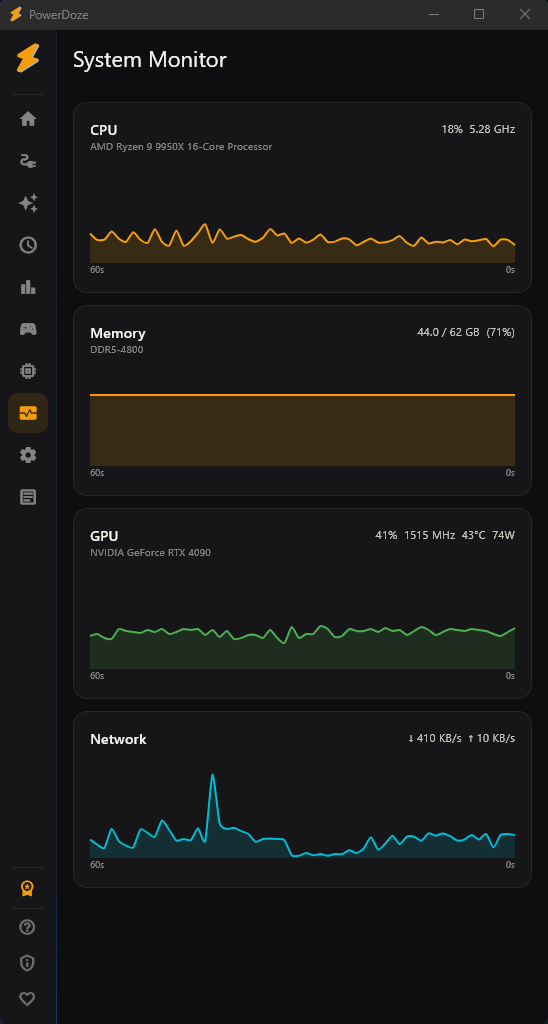Open the settings gear sidebar icon
The image size is (548, 1024).
tap(28, 455)
